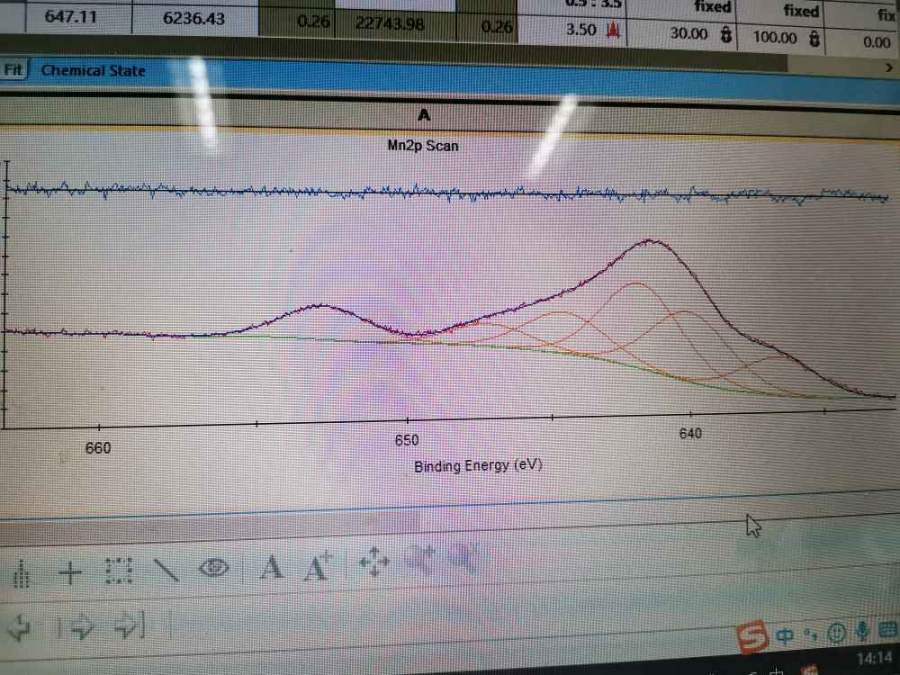This screenshot has width=900, height=675.
Task: Click the red peak icon beside 3.50
Action: click(613, 29)
